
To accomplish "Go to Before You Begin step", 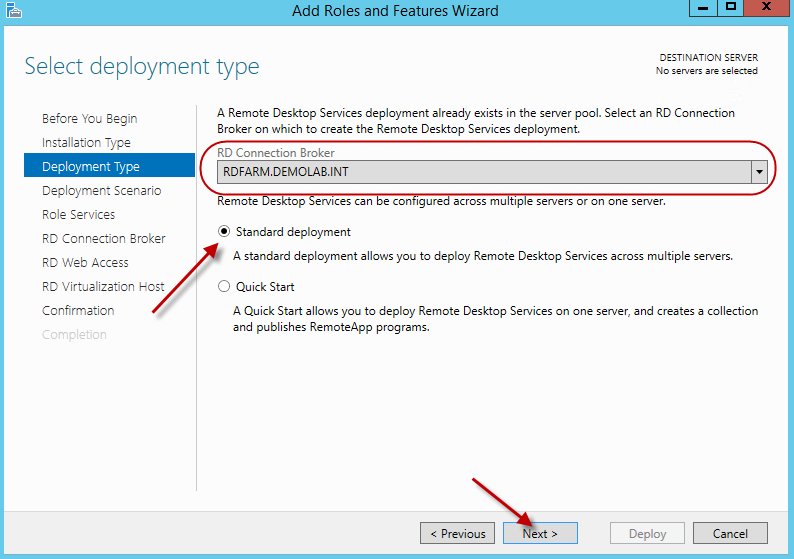I will [90, 119].
